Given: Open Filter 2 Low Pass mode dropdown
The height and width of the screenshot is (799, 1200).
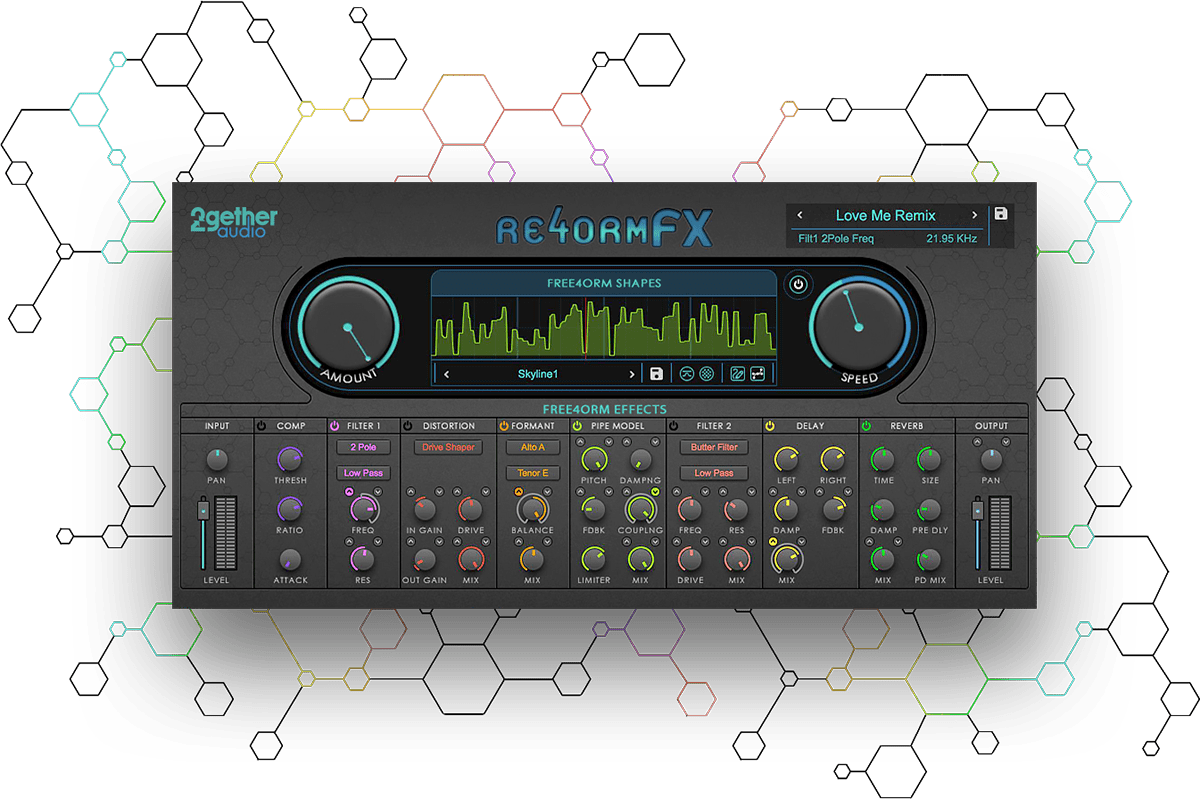Looking at the screenshot, I should [714, 473].
